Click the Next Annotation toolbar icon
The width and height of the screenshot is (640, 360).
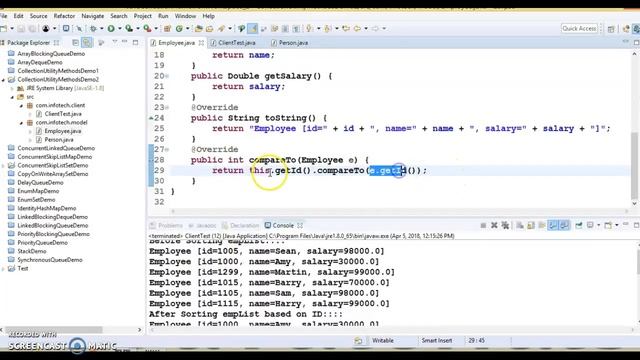309,29
